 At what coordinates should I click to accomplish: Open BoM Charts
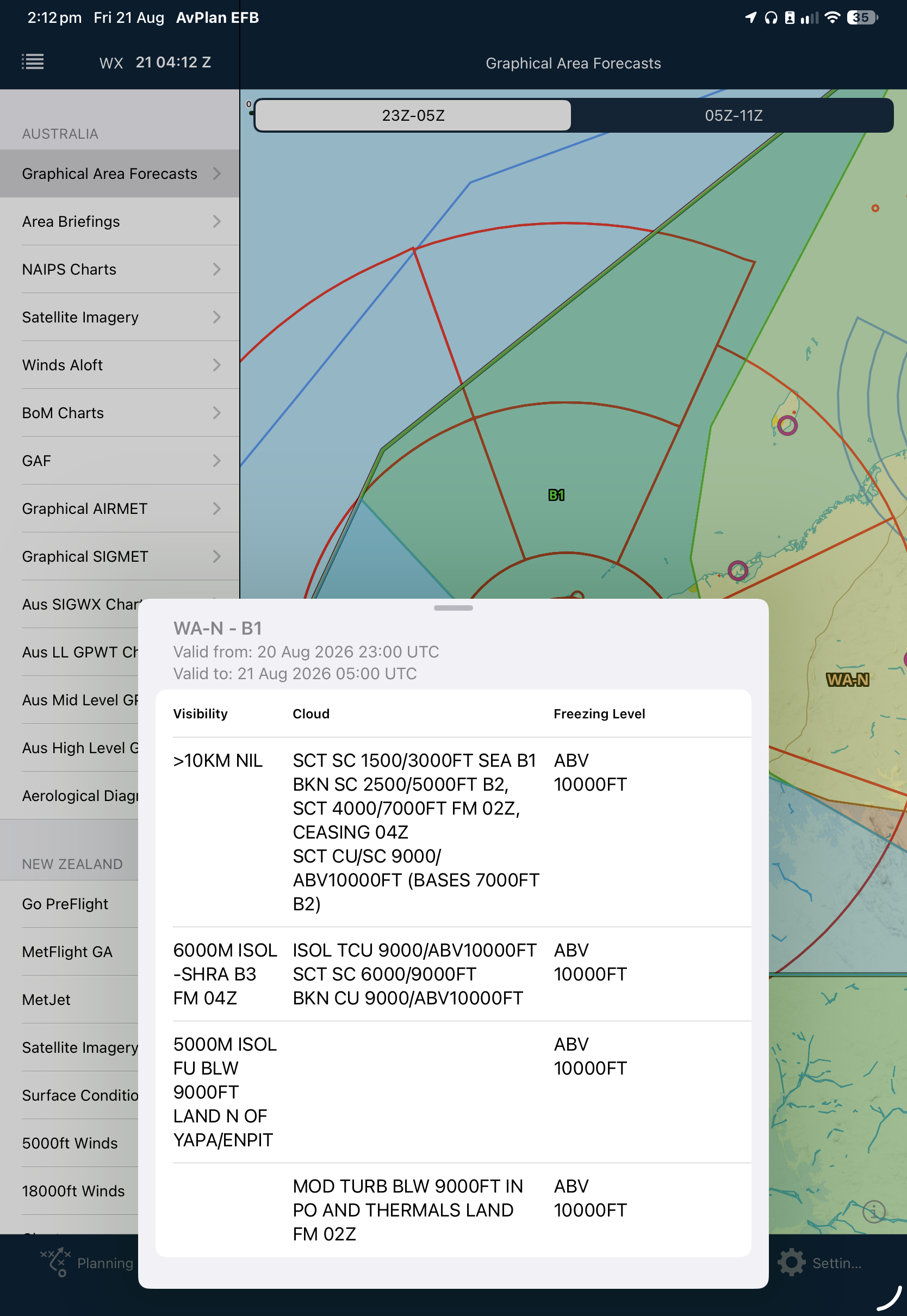pyautogui.click(x=119, y=413)
